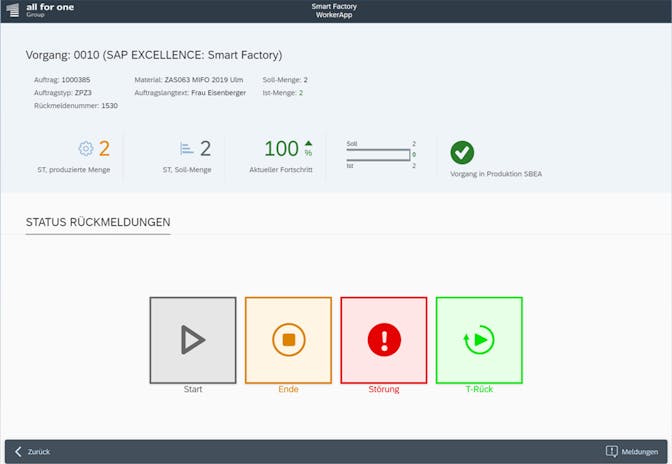Report a fault via Störung tile
This screenshot has height=464, width=672.
coord(384,340)
